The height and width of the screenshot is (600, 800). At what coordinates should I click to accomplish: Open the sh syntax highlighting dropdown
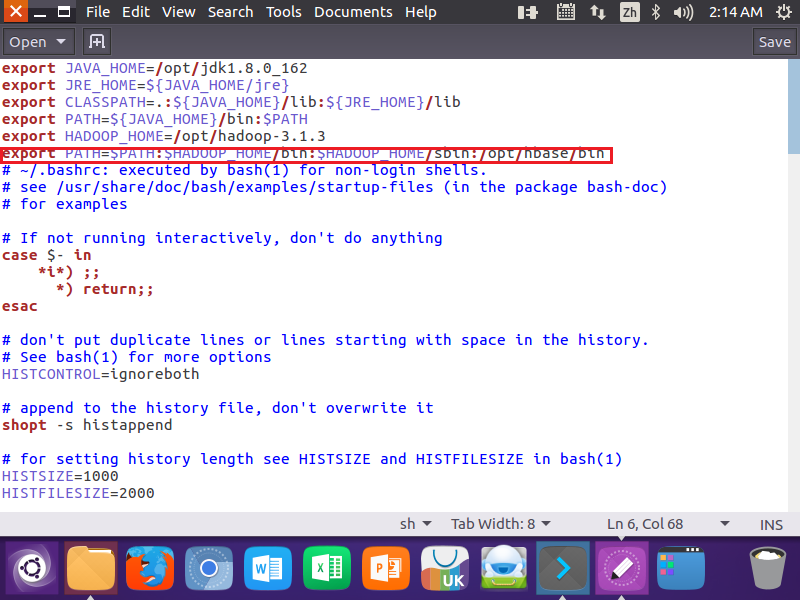(x=415, y=524)
